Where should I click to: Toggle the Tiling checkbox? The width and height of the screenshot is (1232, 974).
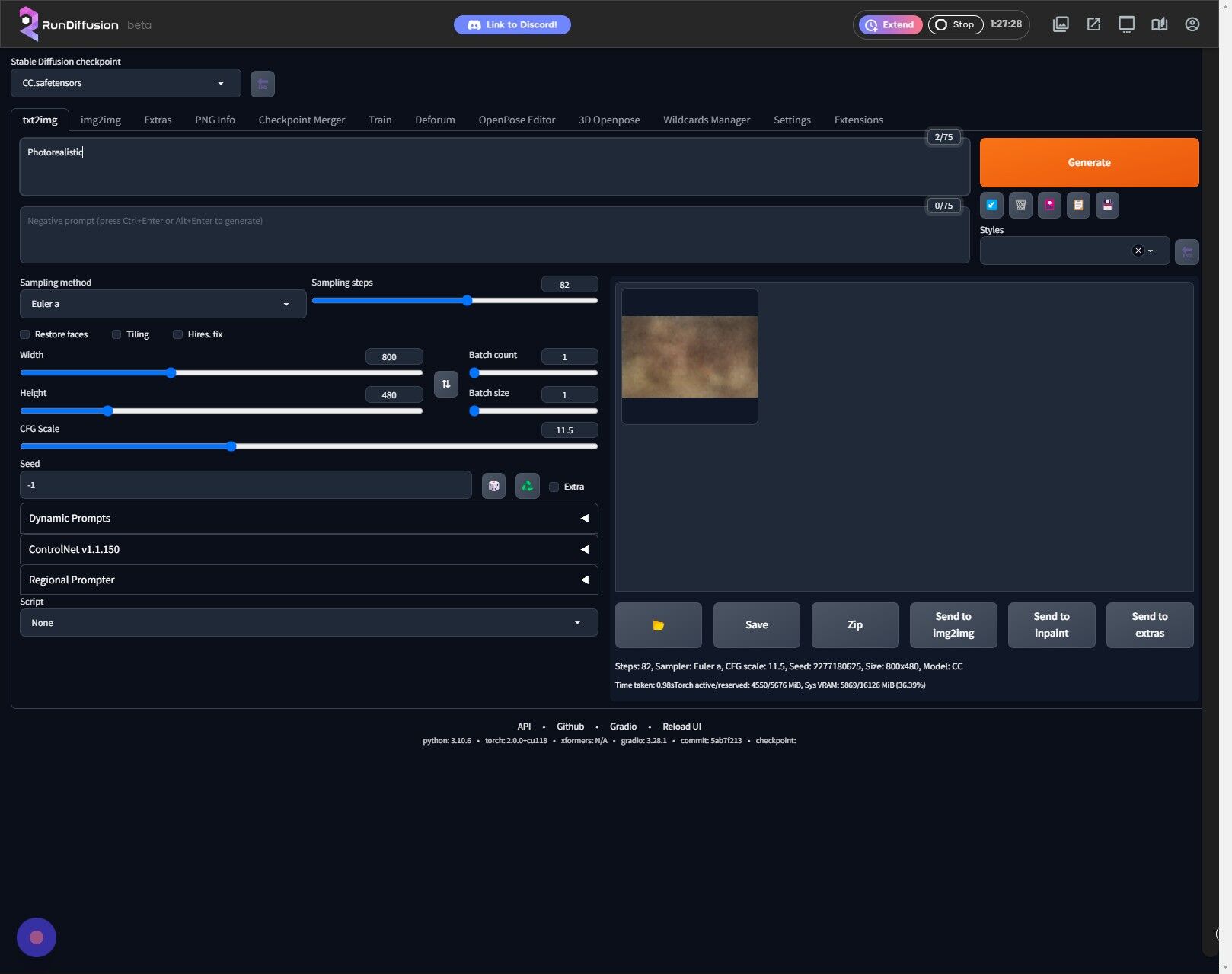coord(116,334)
